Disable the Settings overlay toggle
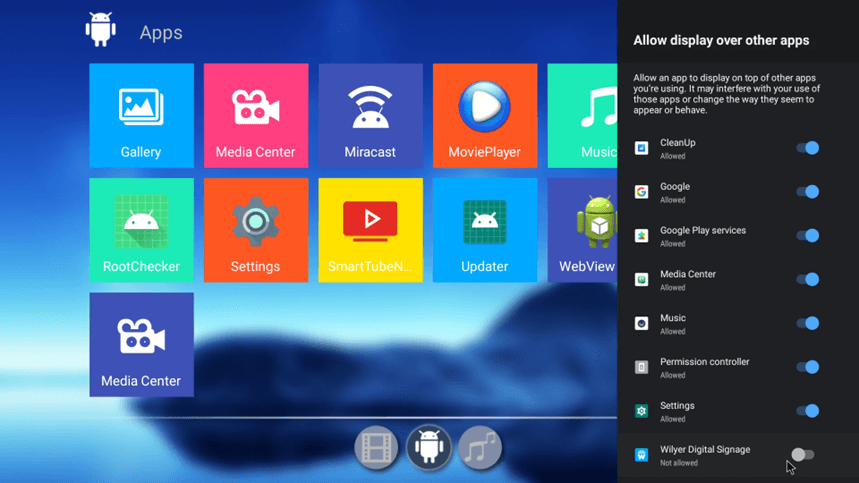This screenshot has height=483, width=859. (x=808, y=411)
